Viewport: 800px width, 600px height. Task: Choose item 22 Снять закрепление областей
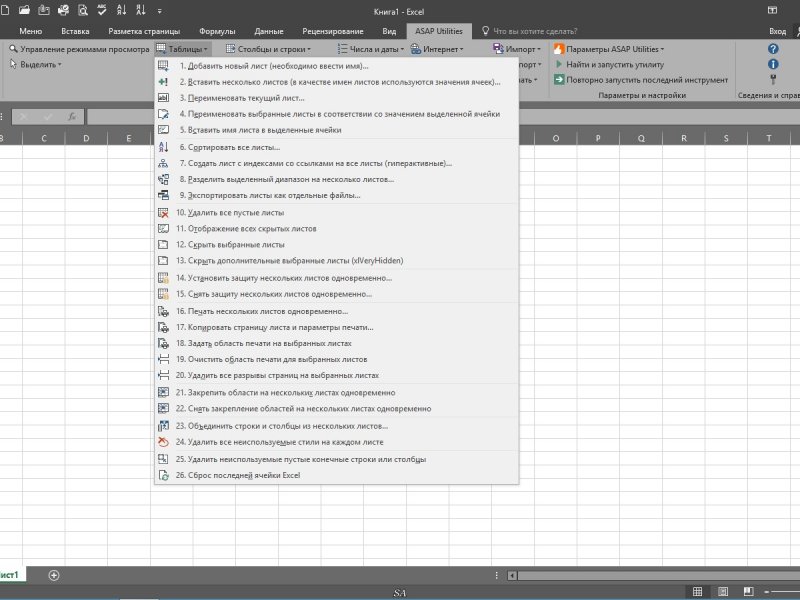pyautogui.click(x=337, y=408)
